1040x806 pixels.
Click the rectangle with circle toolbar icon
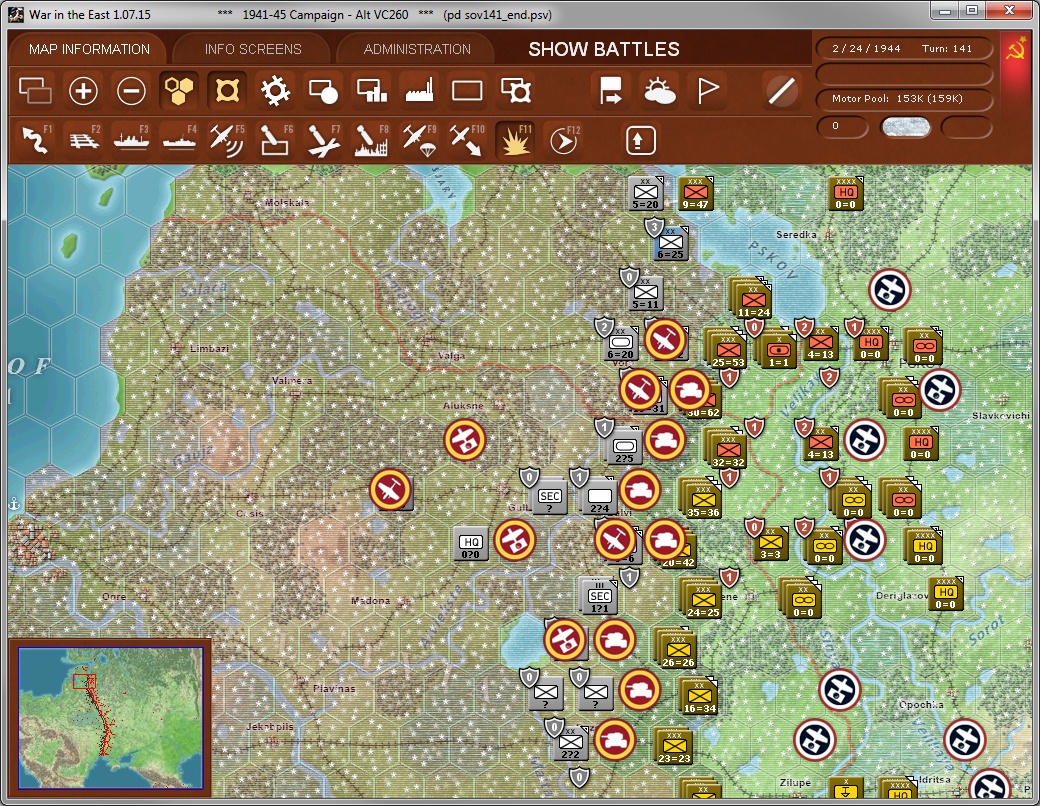point(323,91)
